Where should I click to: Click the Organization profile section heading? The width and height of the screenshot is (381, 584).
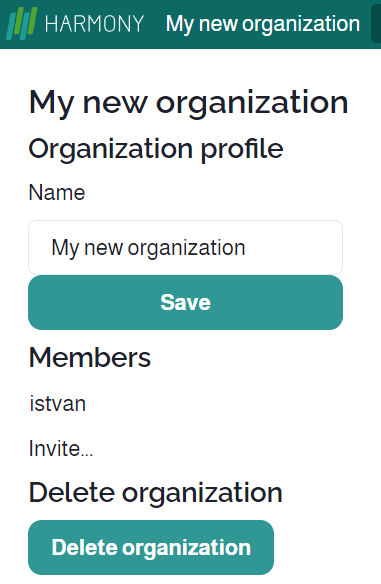coord(156,150)
